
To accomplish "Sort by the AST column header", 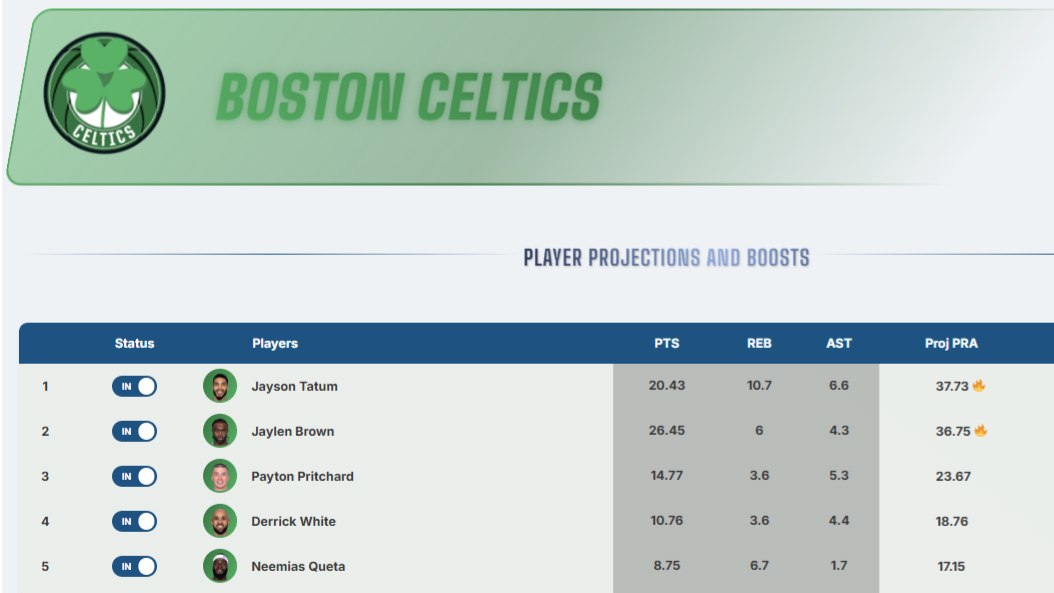I will point(839,343).
